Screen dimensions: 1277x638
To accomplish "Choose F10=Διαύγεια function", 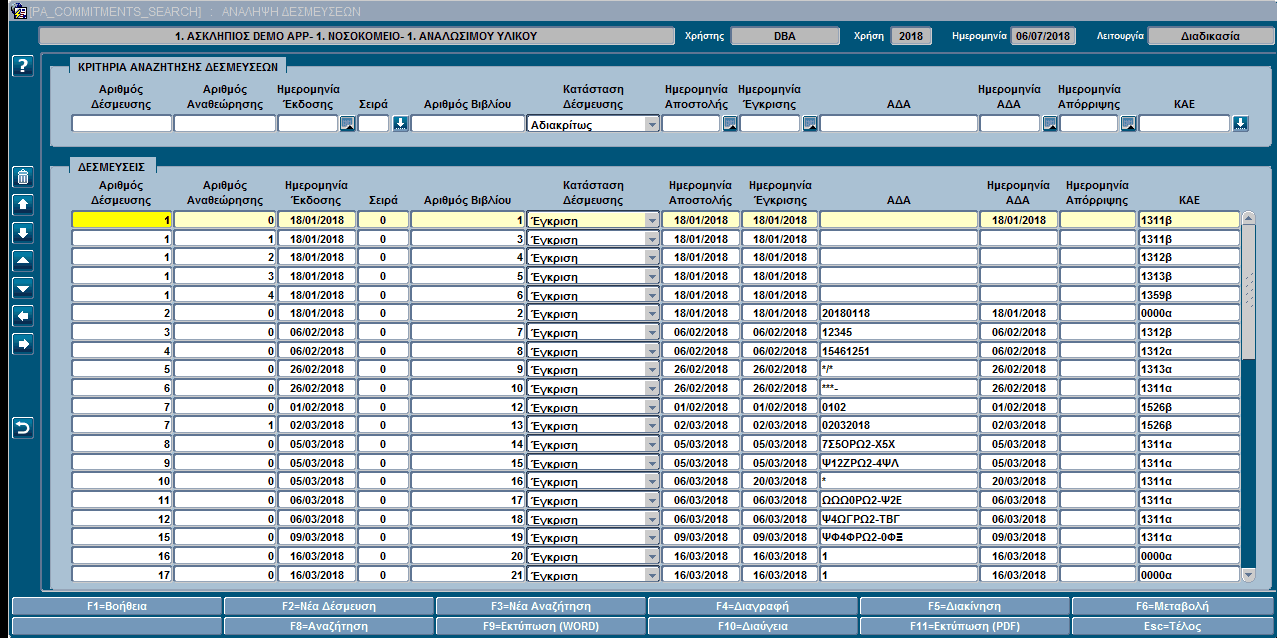I will [753, 626].
